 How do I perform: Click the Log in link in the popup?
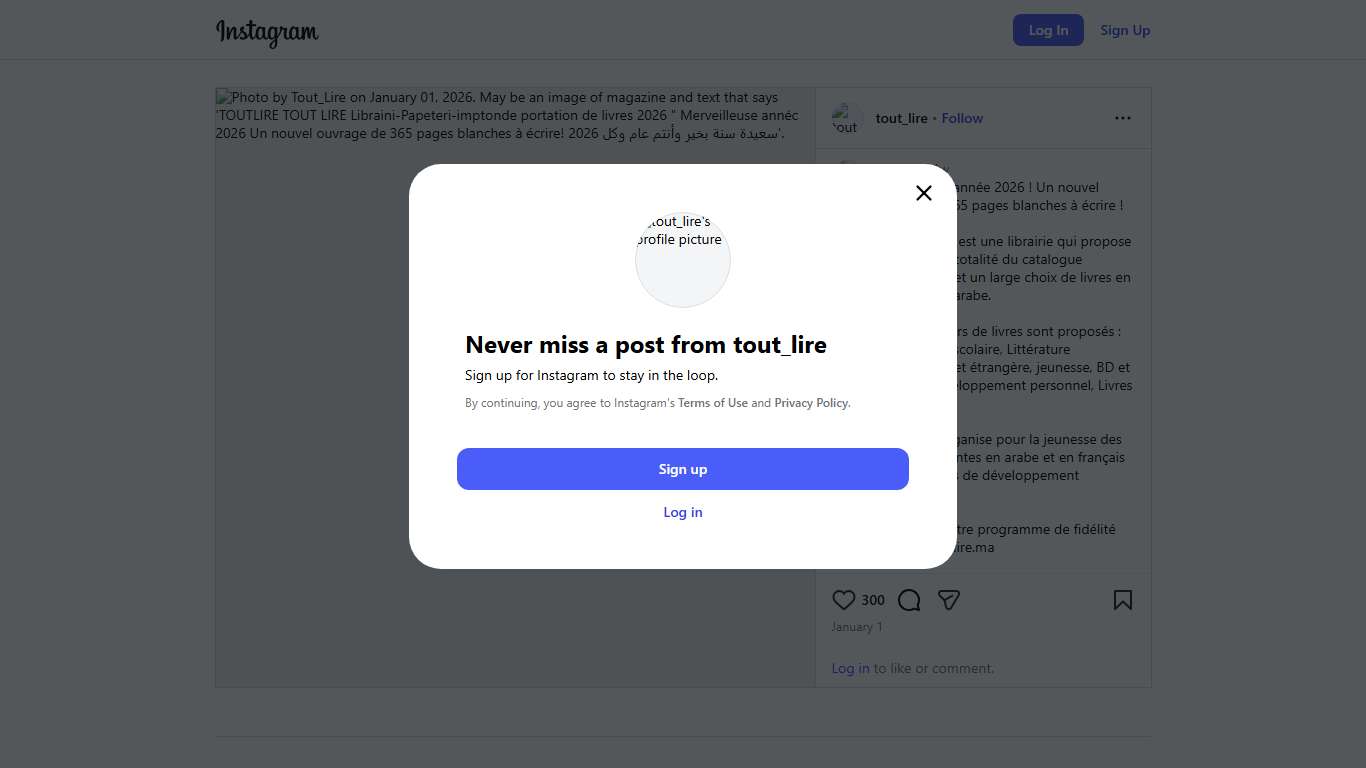[683, 512]
